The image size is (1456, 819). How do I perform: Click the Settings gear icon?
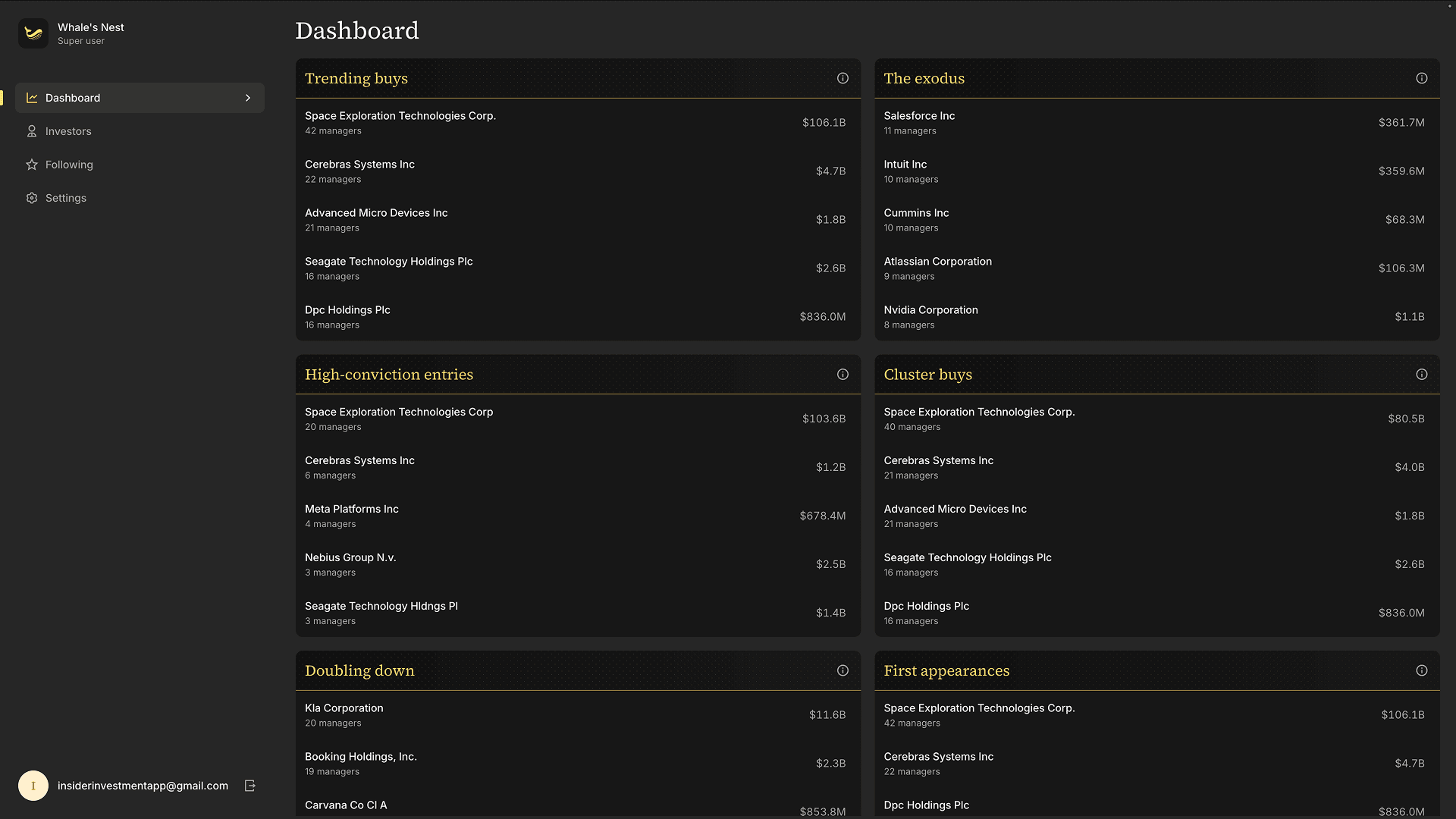coord(32,198)
